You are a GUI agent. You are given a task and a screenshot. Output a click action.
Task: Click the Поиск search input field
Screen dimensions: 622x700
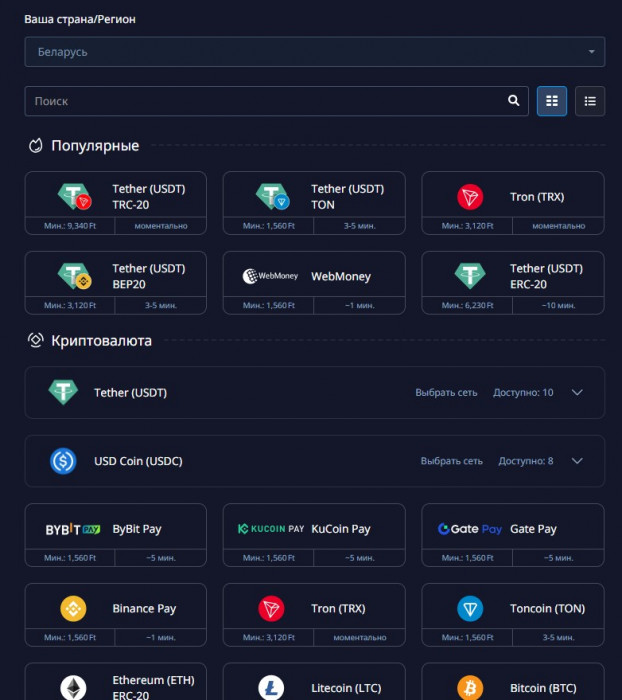(x=276, y=101)
